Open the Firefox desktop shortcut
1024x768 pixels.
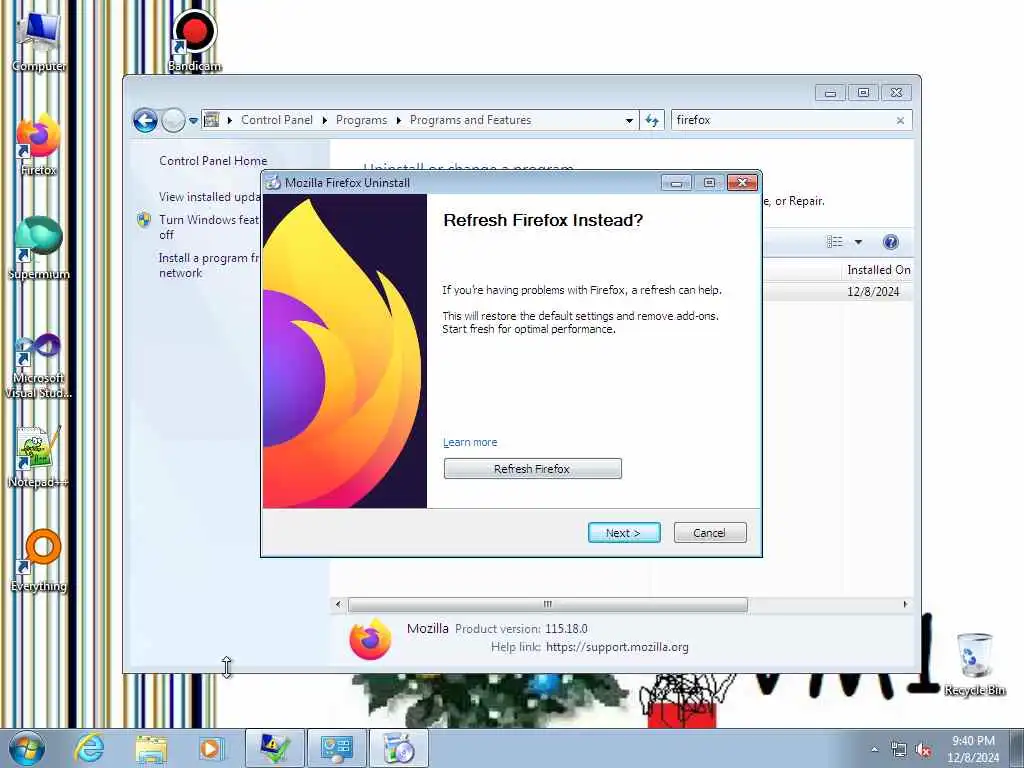pos(39,145)
